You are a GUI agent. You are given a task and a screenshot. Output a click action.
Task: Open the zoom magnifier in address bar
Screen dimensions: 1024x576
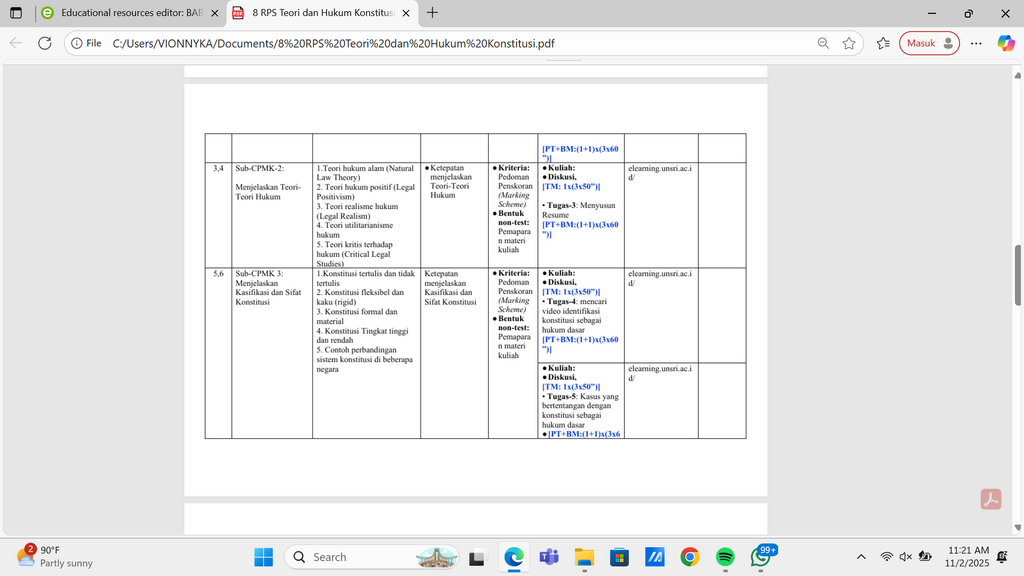point(823,43)
